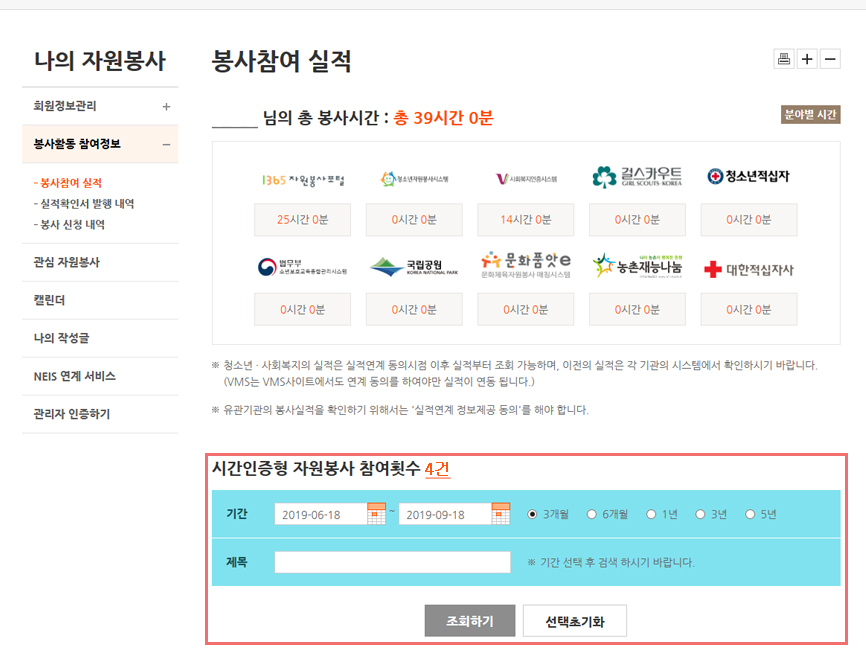Collapse the 봉사활동 참여정보 section
Screen dimensions: 866x664
166,144
